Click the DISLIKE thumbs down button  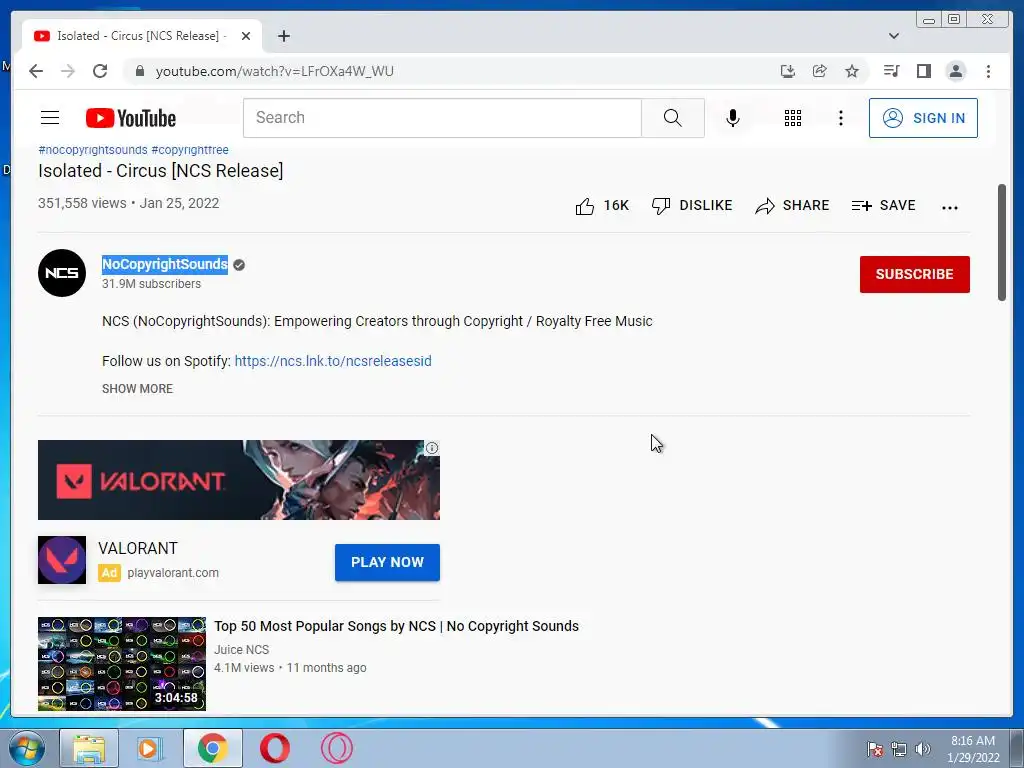tap(692, 206)
